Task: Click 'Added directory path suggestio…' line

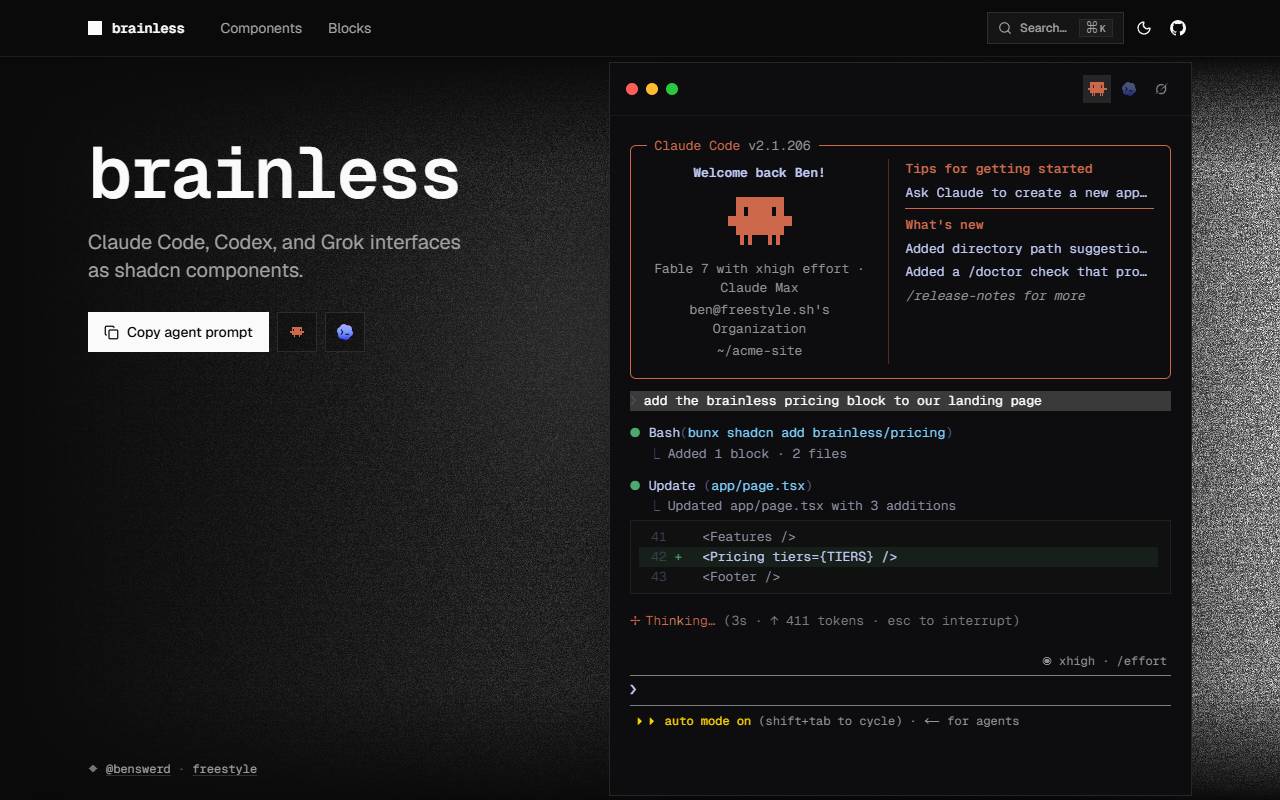Action: click(x=1026, y=249)
